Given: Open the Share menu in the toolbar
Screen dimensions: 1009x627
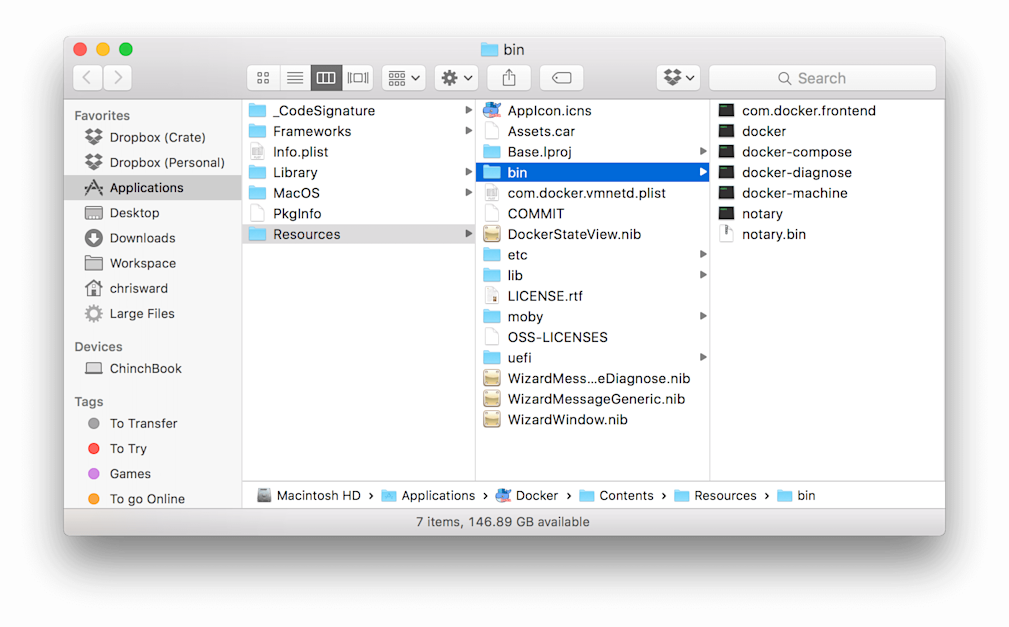Looking at the screenshot, I should pos(509,77).
